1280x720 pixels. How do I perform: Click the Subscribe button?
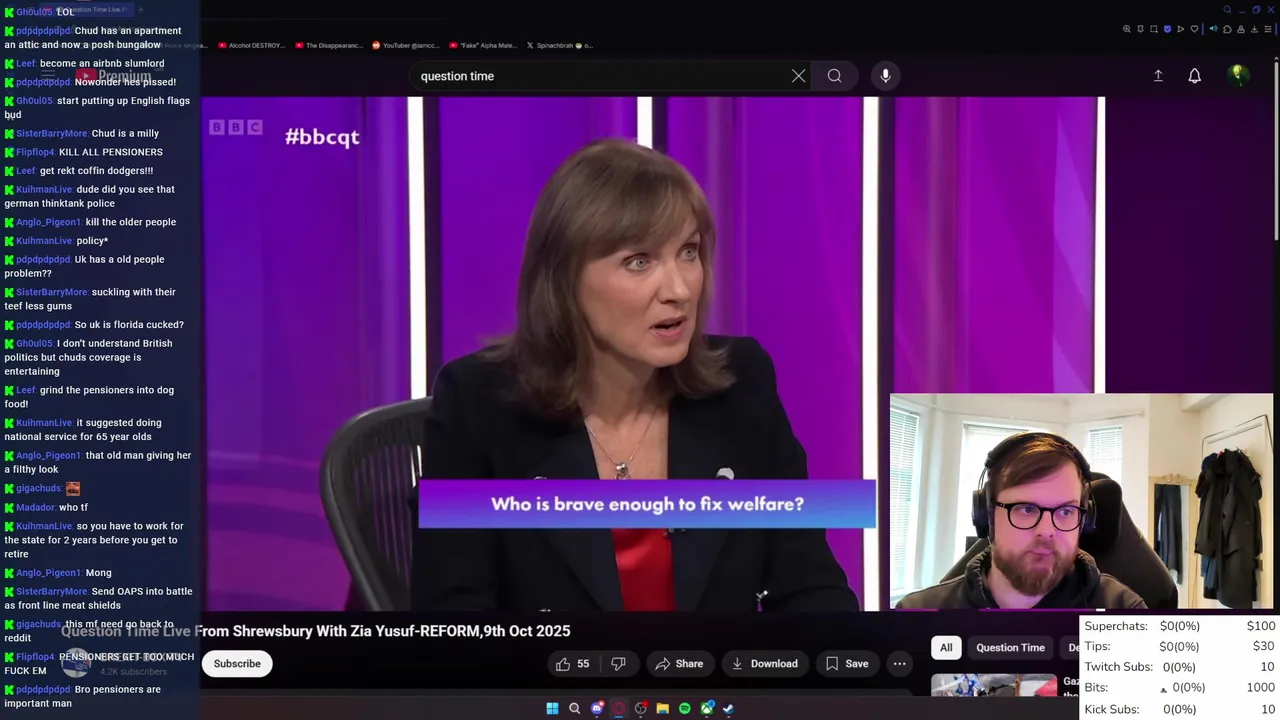237,664
